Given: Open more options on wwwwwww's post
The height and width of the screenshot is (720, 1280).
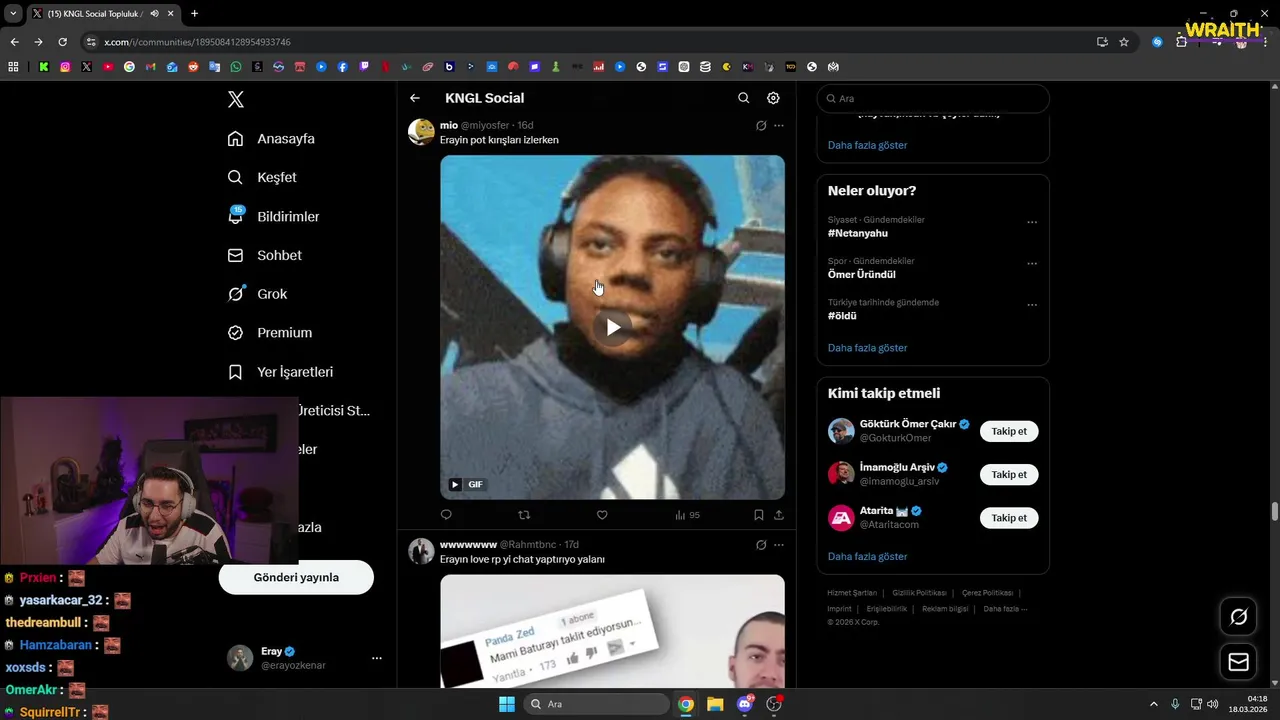Looking at the screenshot, I should (779, 545).
